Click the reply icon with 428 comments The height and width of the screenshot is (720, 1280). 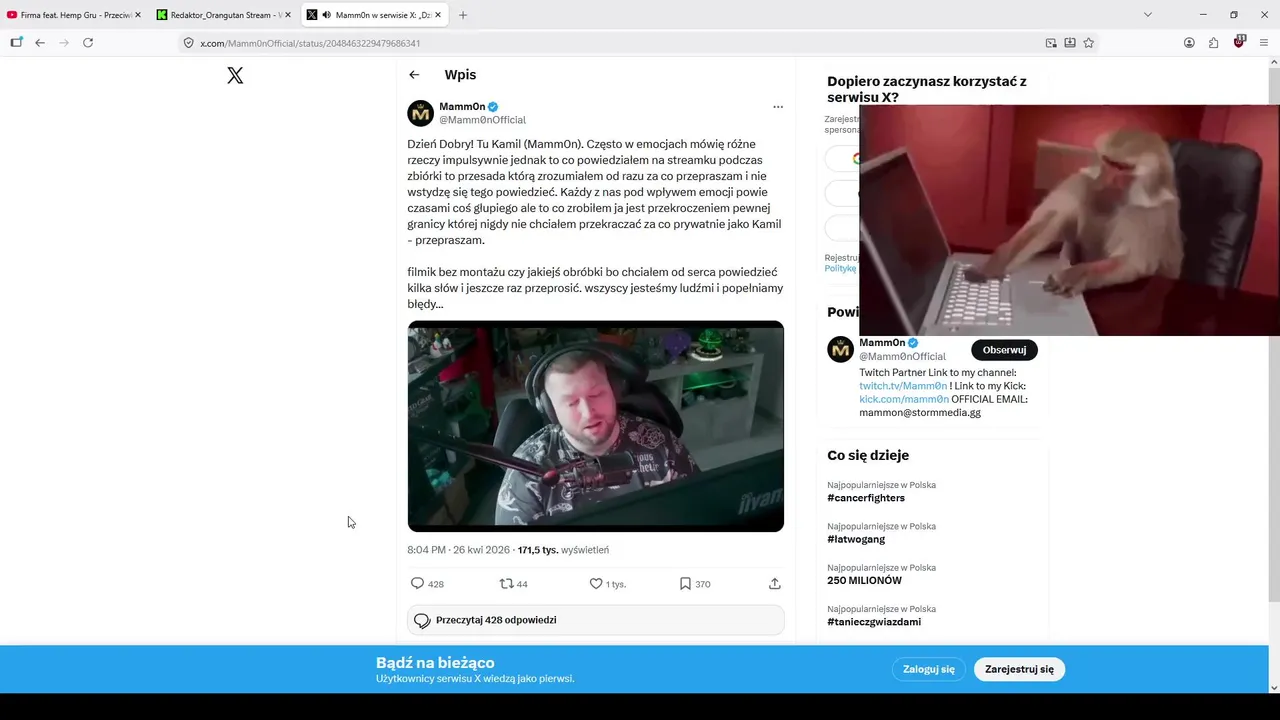click(417, 584)
